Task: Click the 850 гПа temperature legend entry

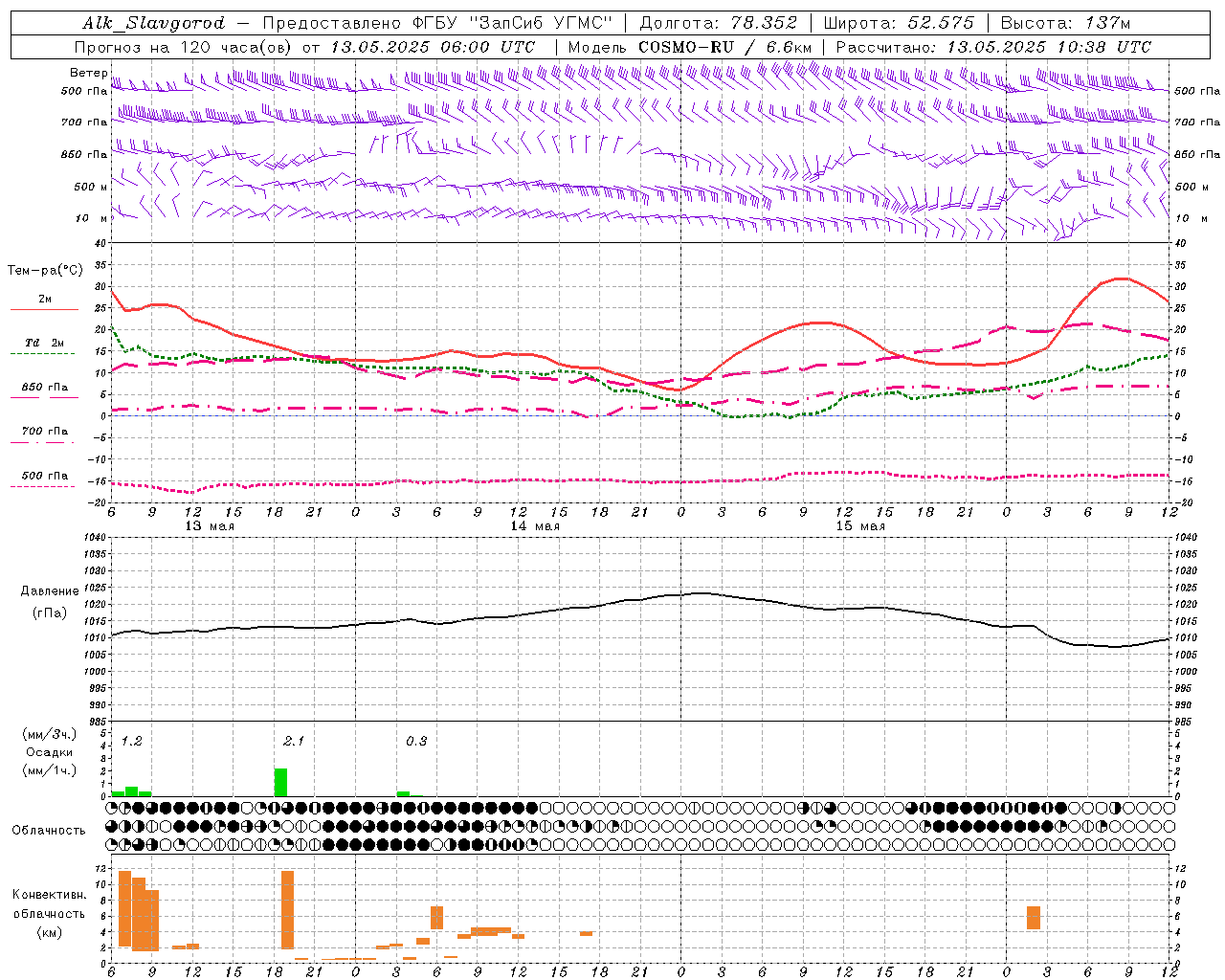Action: pos(44,388)
